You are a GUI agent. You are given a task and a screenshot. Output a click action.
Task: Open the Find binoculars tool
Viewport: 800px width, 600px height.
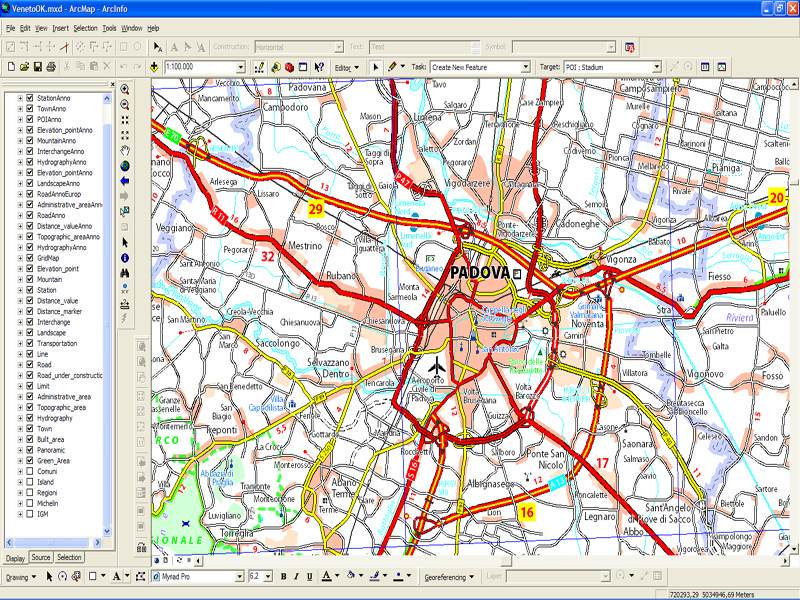(x=125, y=272)
